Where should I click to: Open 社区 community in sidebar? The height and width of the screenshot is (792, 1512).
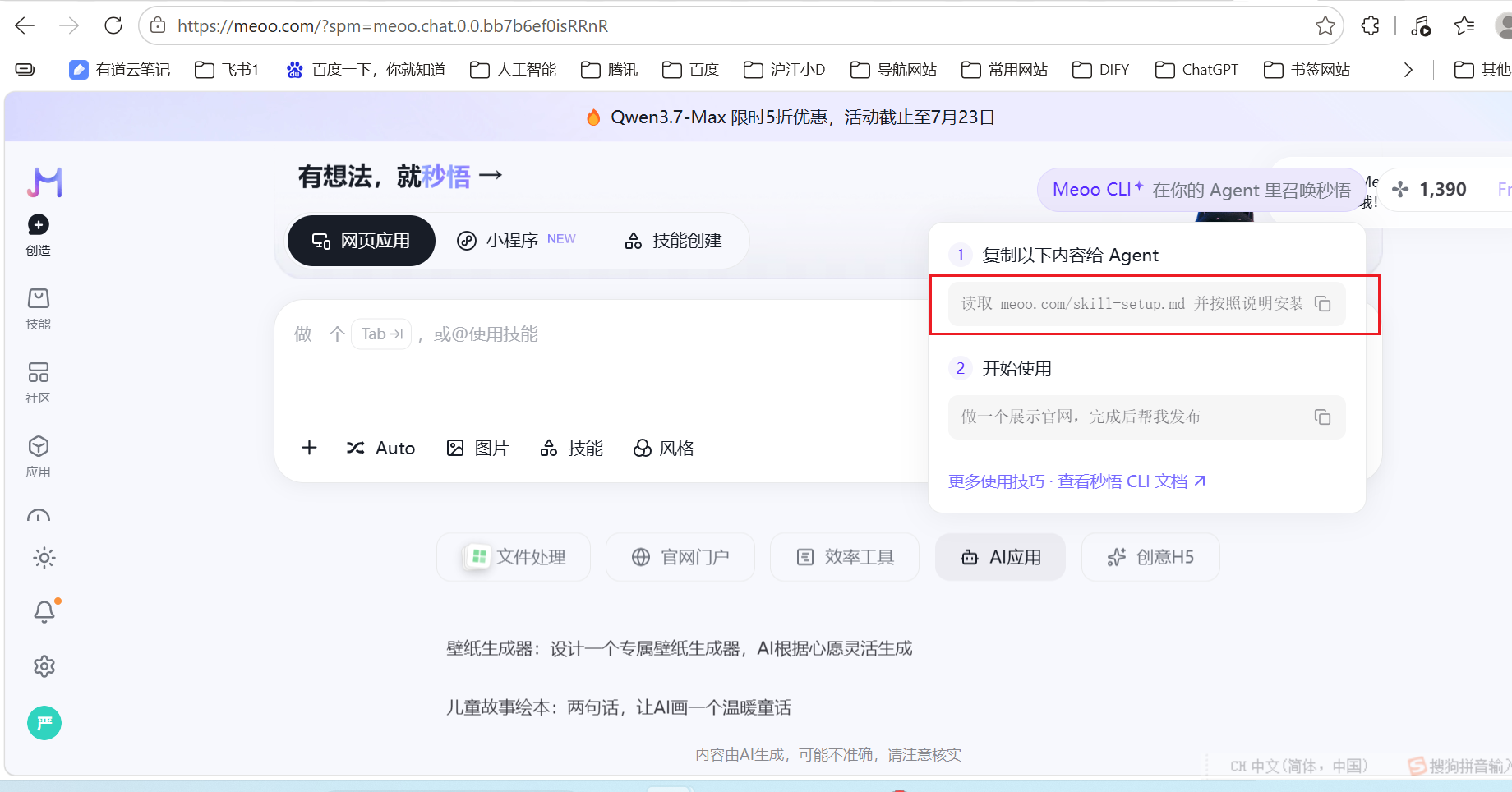[38, 383]
